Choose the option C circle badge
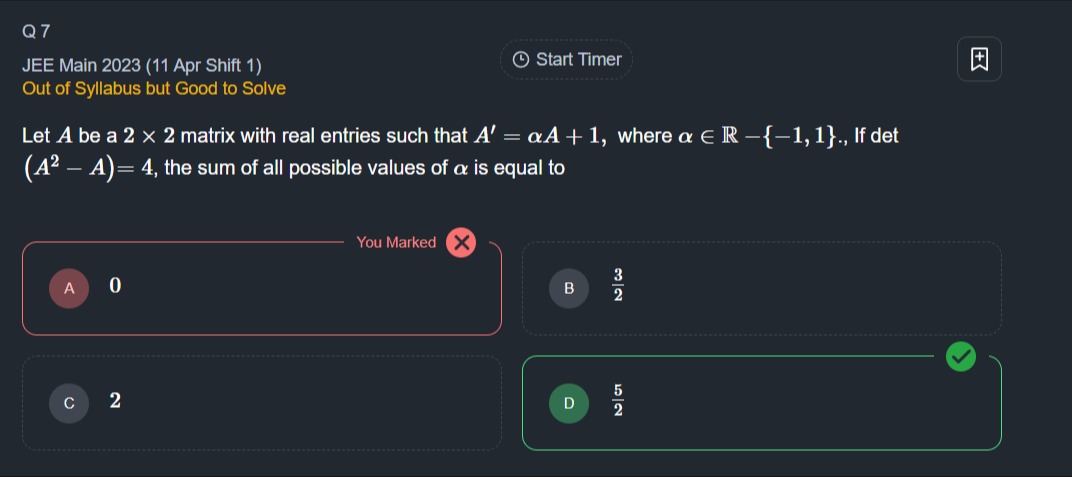 pyautogui.click(x=69, y=403)
